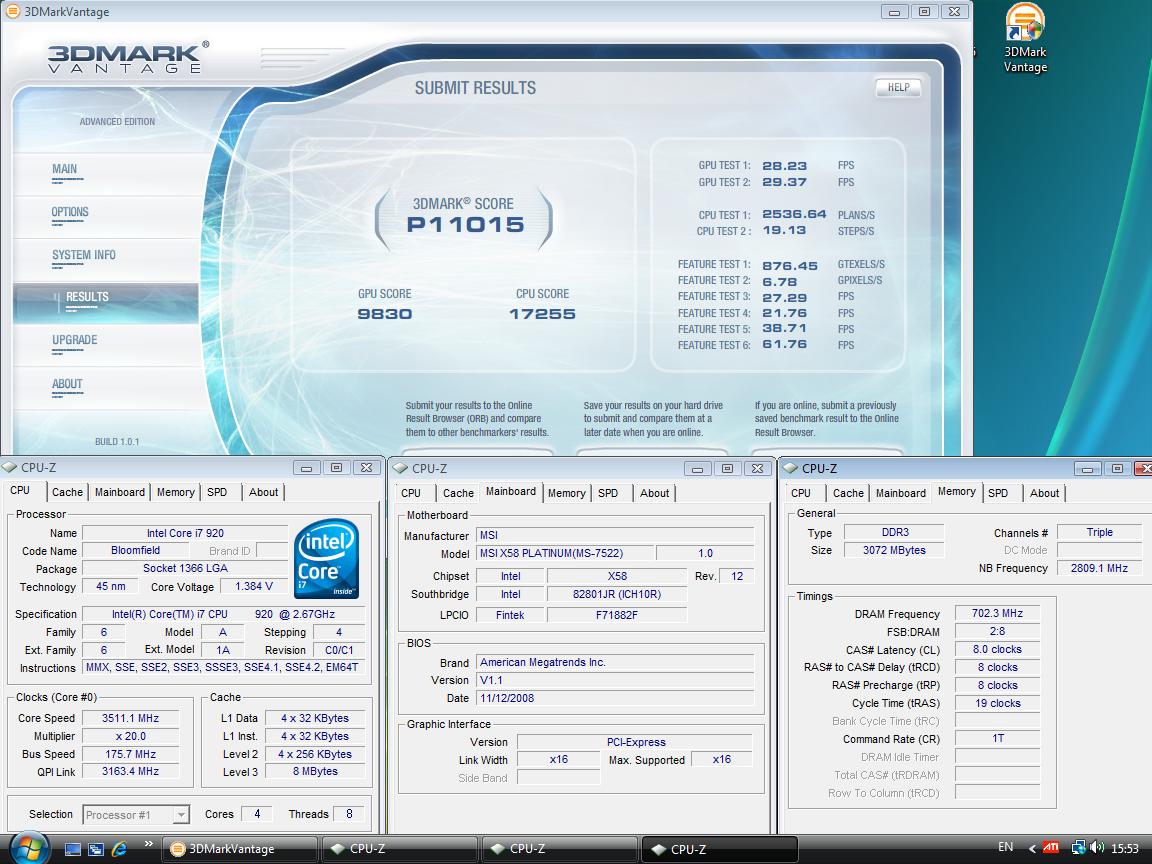Click the first CPU-Z window title icon
1152x864 pixels.
(10, 467)
